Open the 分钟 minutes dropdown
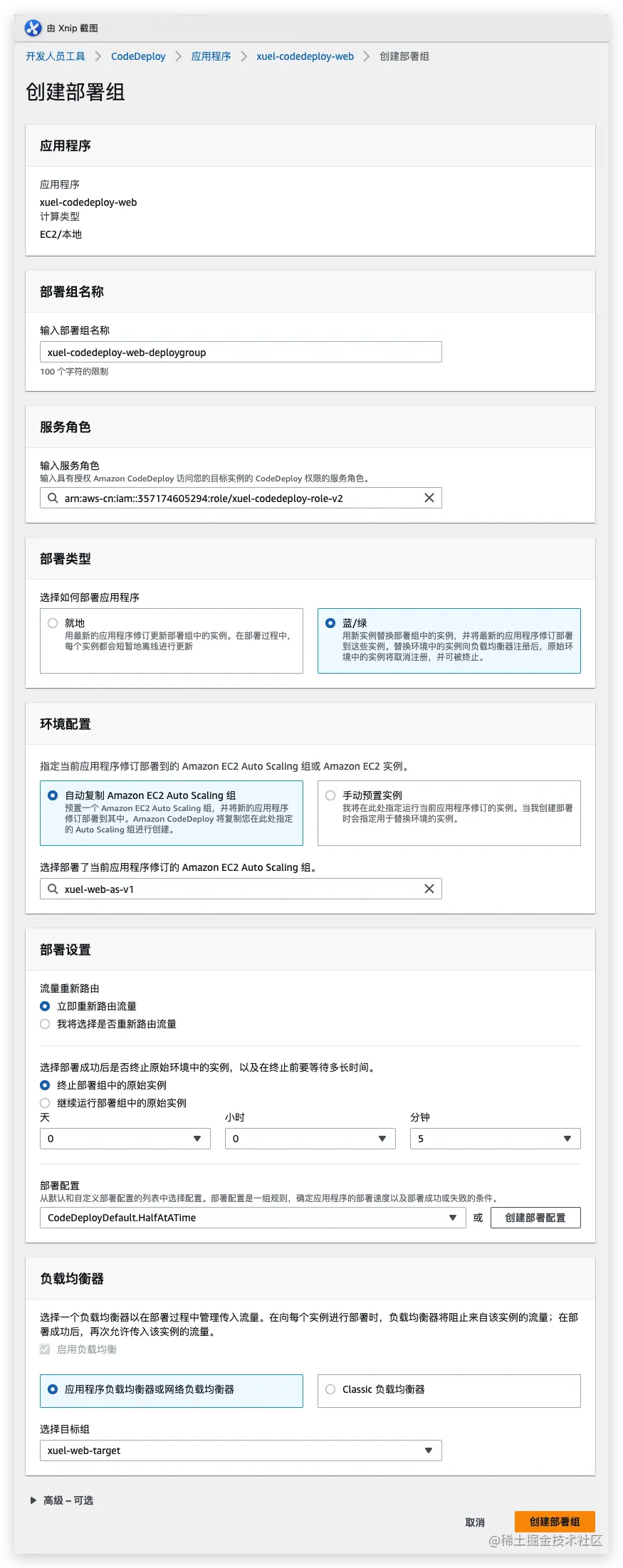The image size is (623, 1568). pos(496,1139)
